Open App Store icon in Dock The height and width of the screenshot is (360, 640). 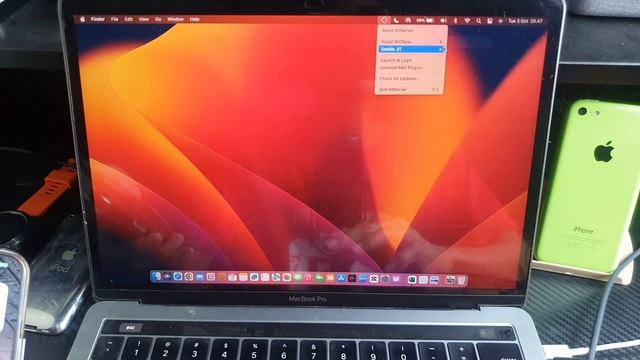pyautogui.click(x=341, y=278)
